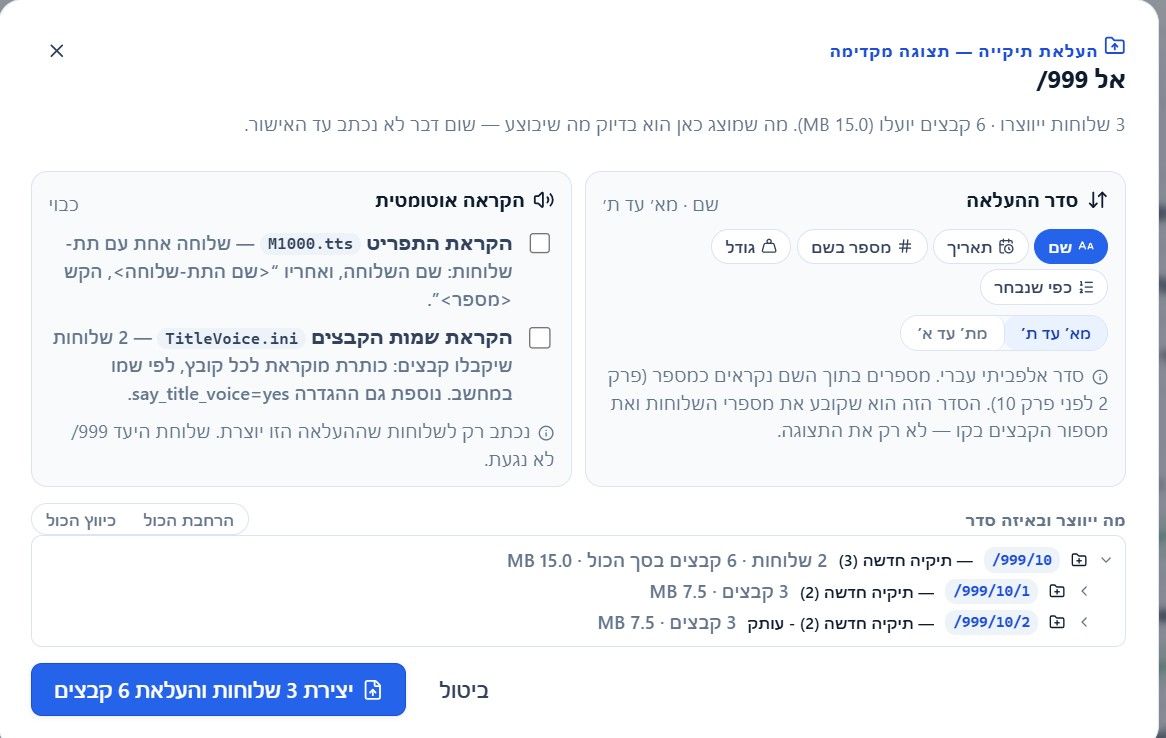Expand the /999/10/1 folder row
Image resolution: width=1166 pixels, height=738 pixels.
[x=1084, y=591]
